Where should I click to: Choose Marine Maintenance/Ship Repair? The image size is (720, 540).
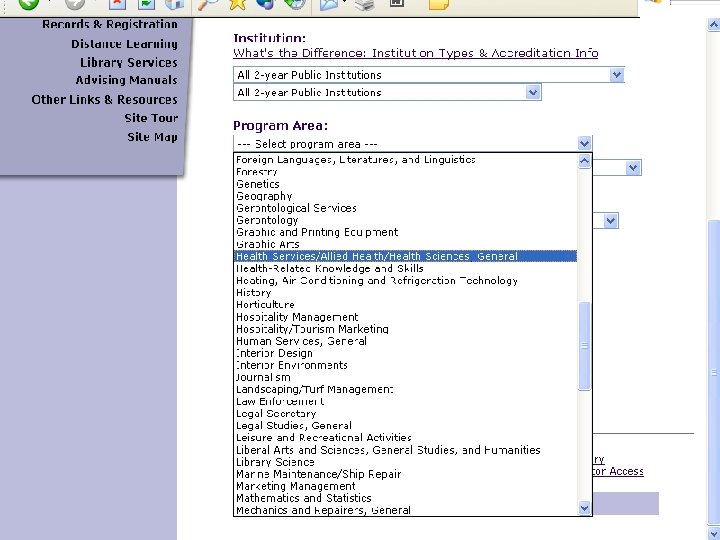pyautogui.click(x=405, y=474)
